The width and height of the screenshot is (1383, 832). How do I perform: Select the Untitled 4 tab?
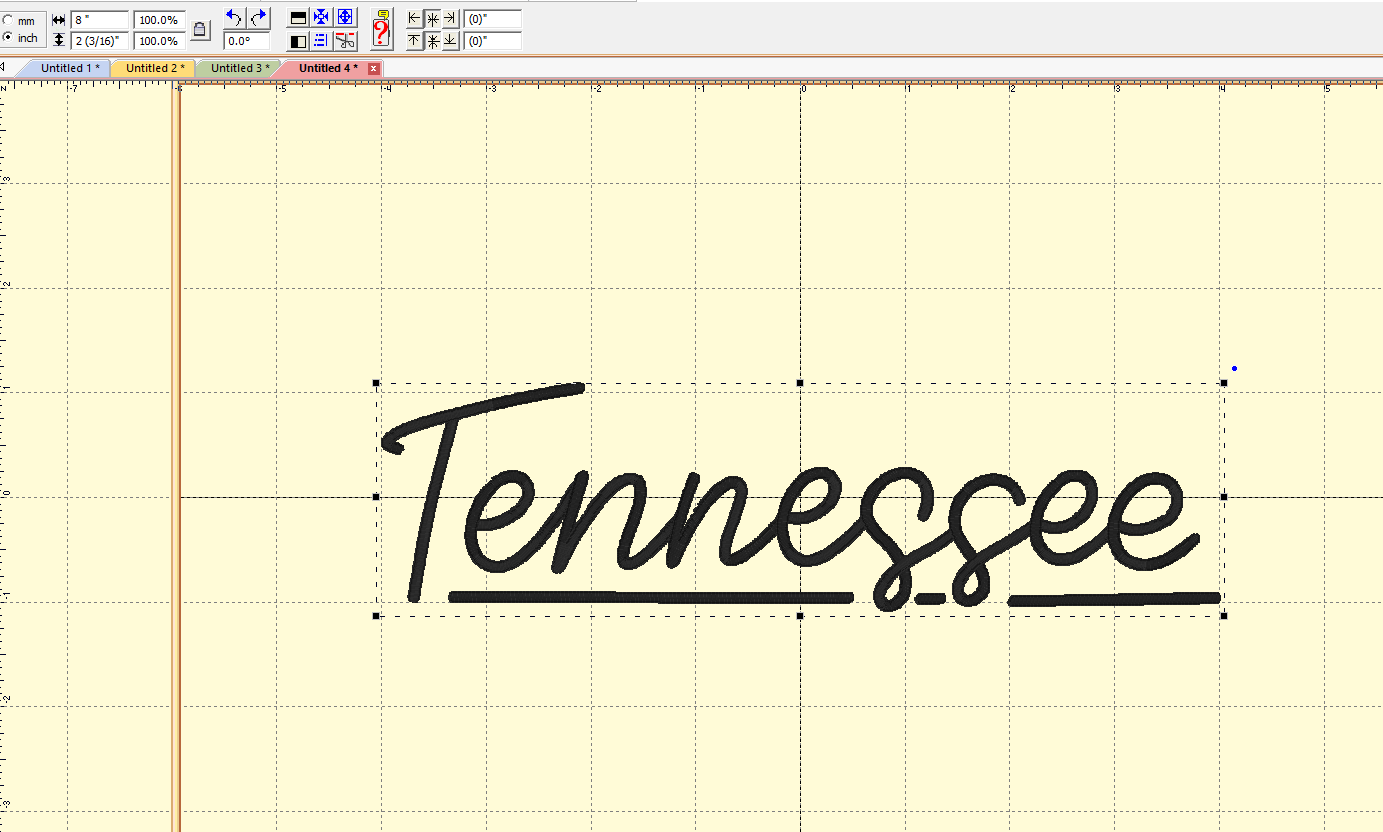[326, 68]
